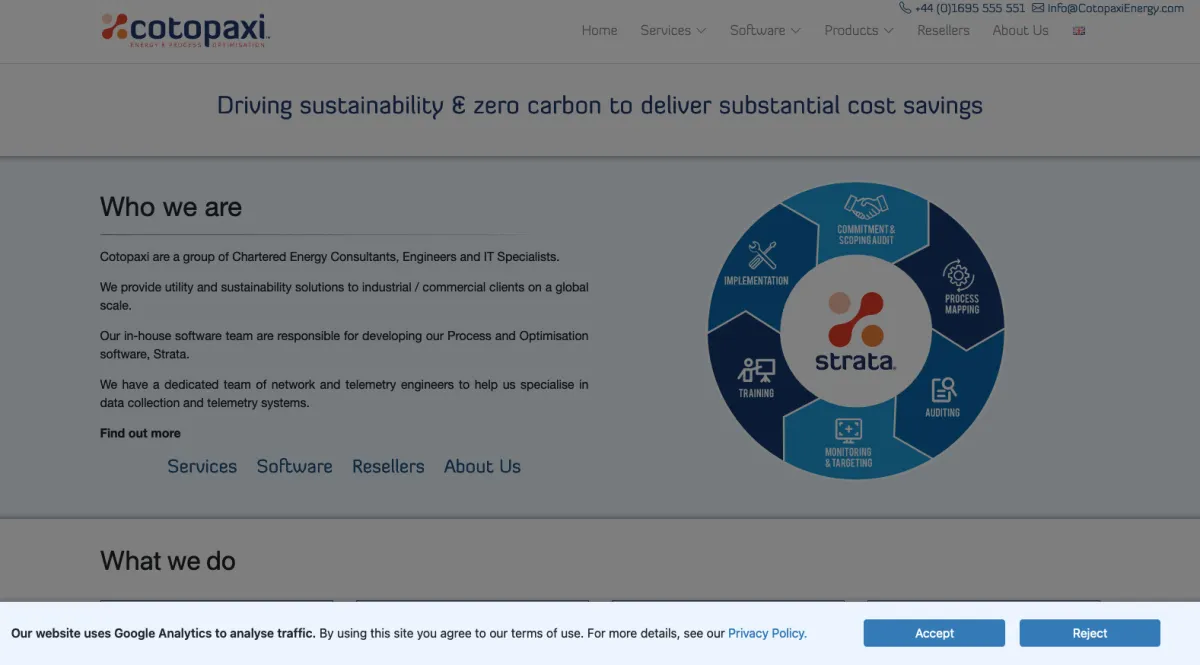Image resolution: width=1200 pixels, height=665 pixels.
Task: Follow the Services link under Find out more
Action: tap(202, 466)
